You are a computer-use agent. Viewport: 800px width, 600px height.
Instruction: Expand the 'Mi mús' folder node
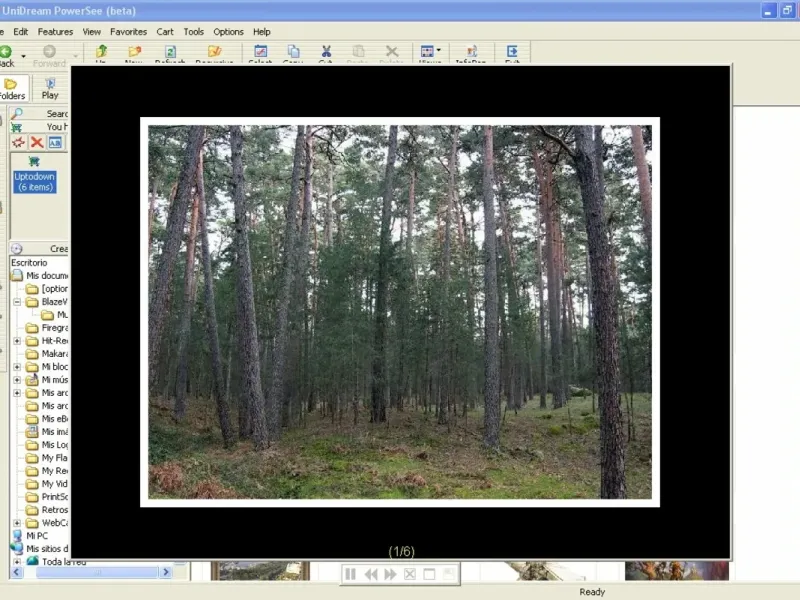pyautogui.click(x=17, y=380)
